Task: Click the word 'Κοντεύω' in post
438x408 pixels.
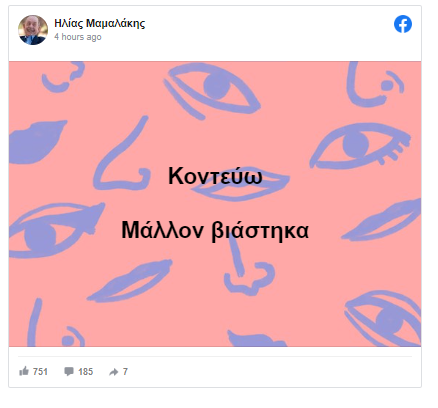Action: [x=215, y=176]
